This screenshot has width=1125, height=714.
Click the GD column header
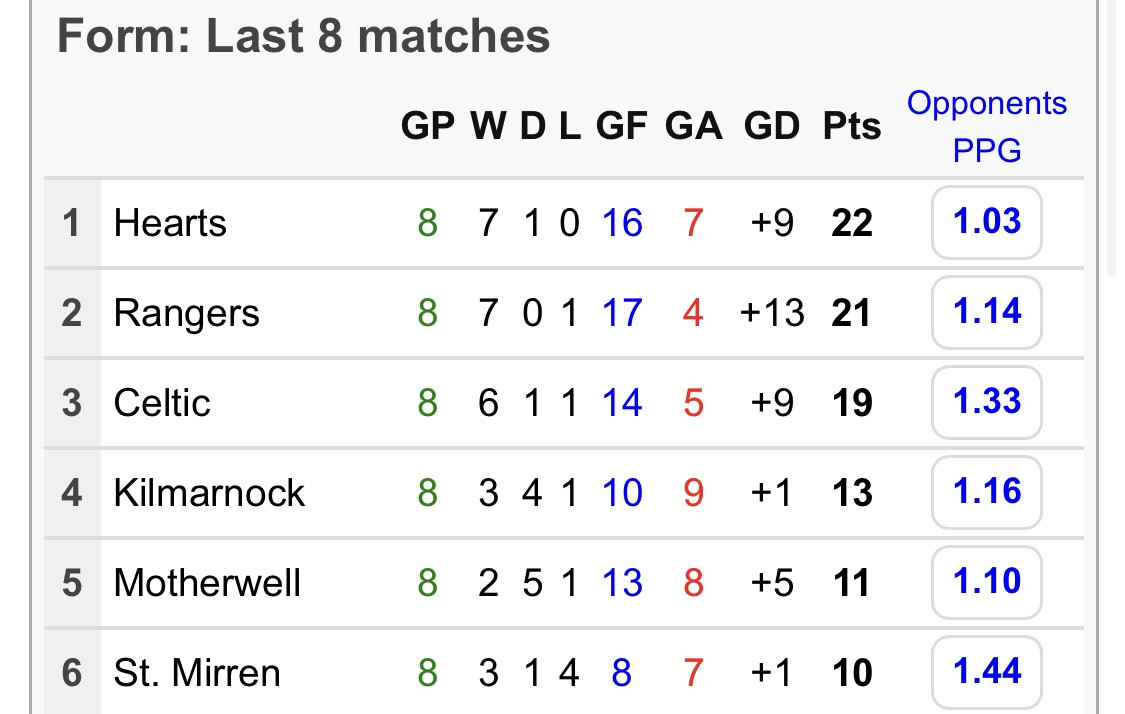tap(772, 127)
